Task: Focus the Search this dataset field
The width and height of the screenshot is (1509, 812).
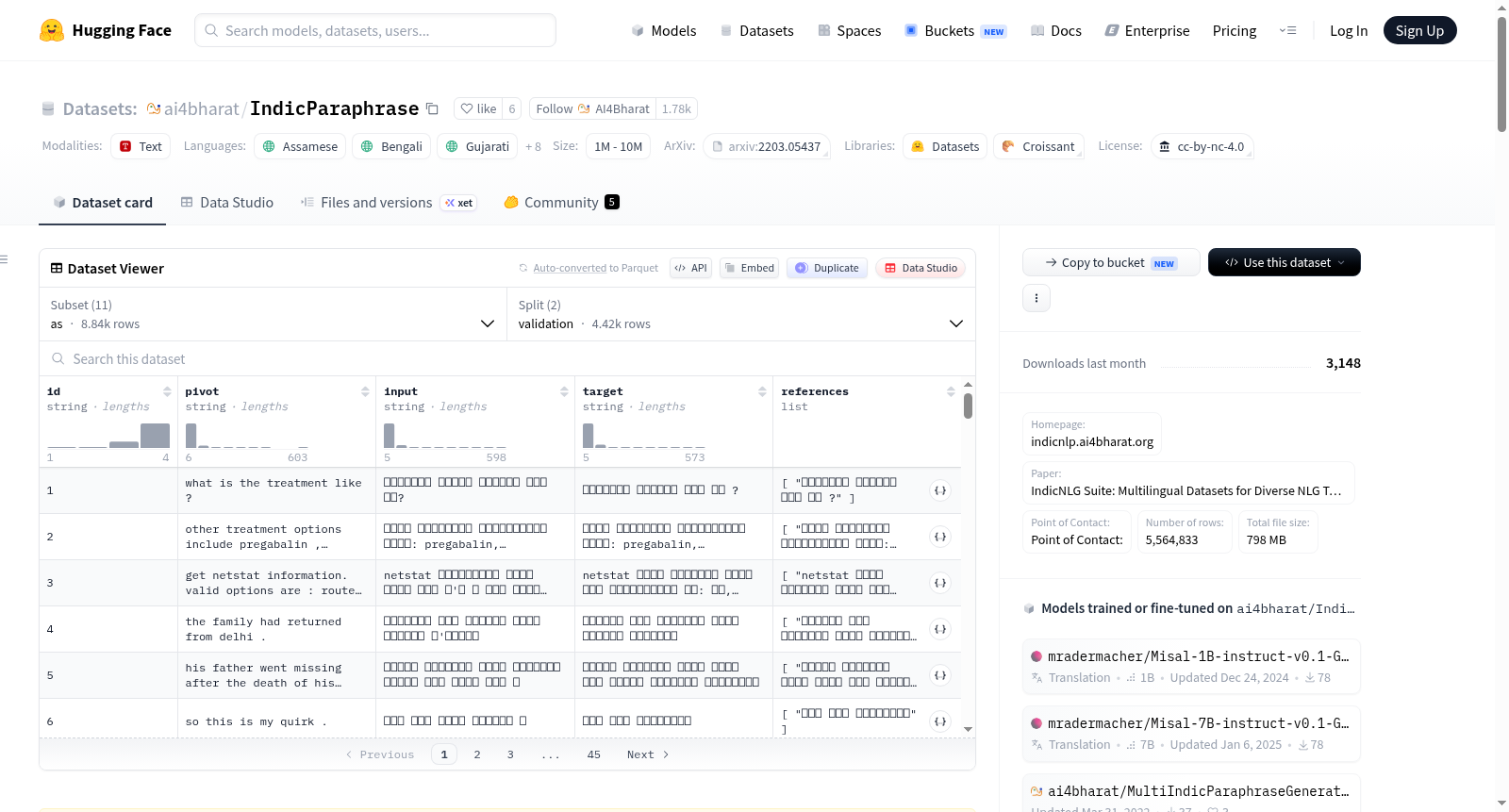Action: (x=507, y=358)
